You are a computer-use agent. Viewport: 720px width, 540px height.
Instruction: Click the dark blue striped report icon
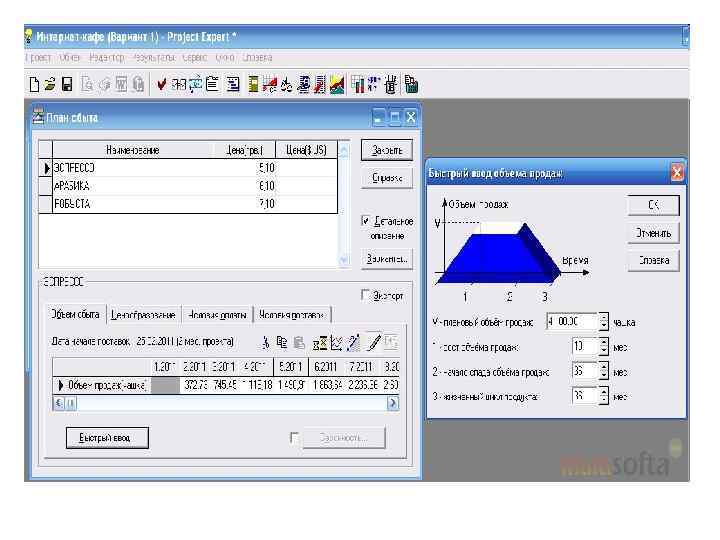(304, 84)
